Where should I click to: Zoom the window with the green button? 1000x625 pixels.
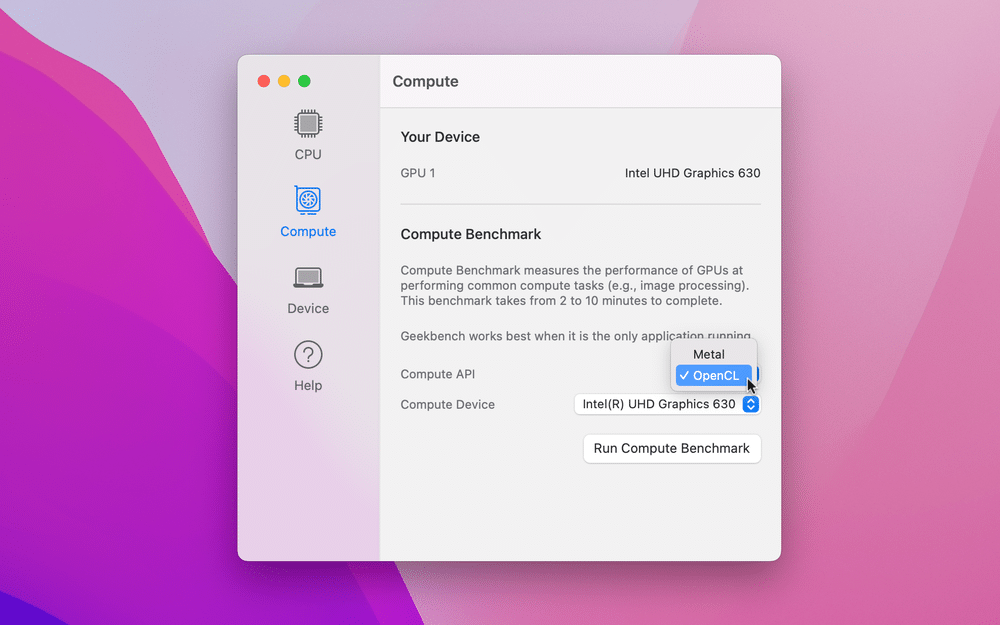pos(304,81)
